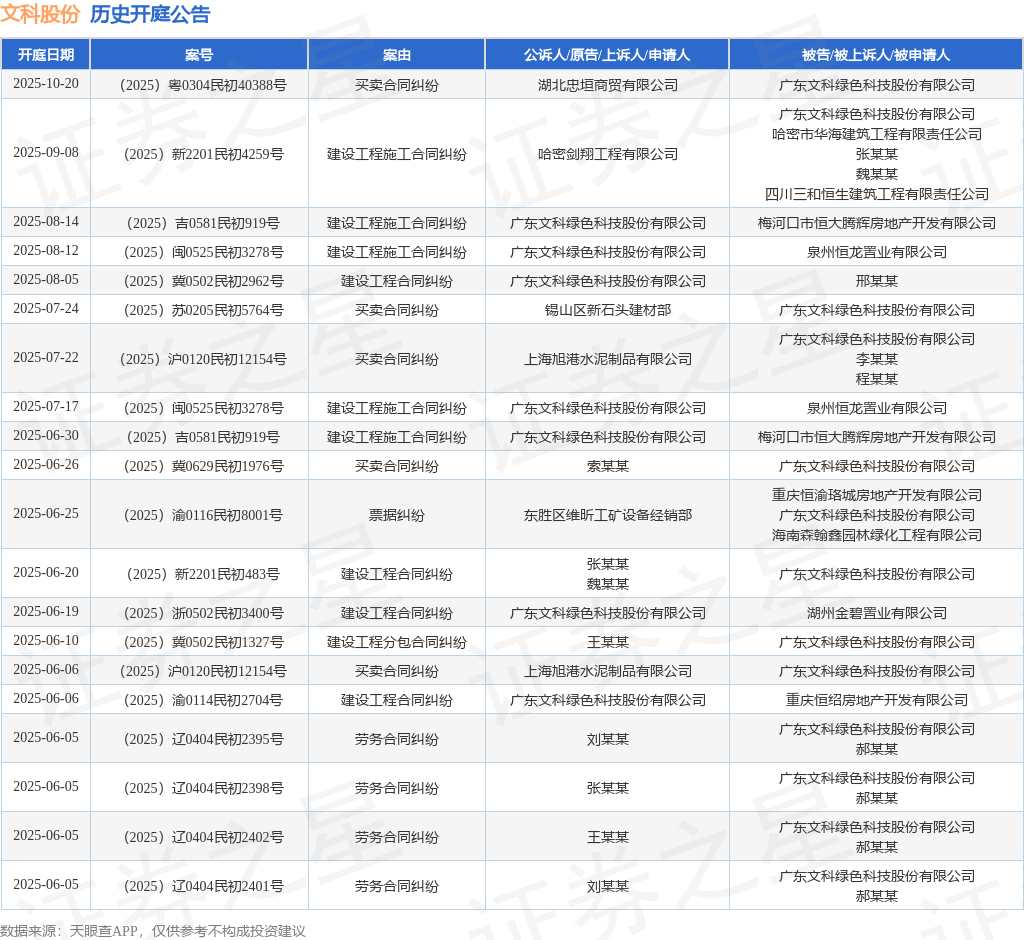Select defendant 程某某

[876, 379]
